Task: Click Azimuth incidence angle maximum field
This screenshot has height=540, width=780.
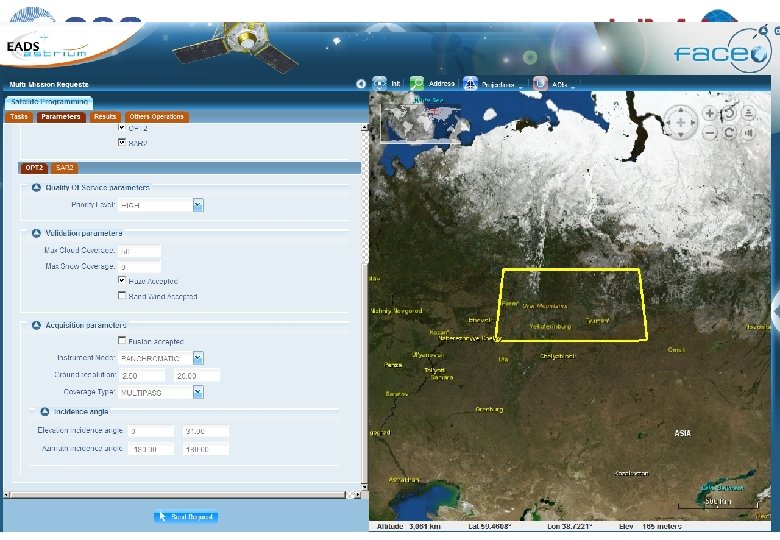Action: click(x=206, y=450)
